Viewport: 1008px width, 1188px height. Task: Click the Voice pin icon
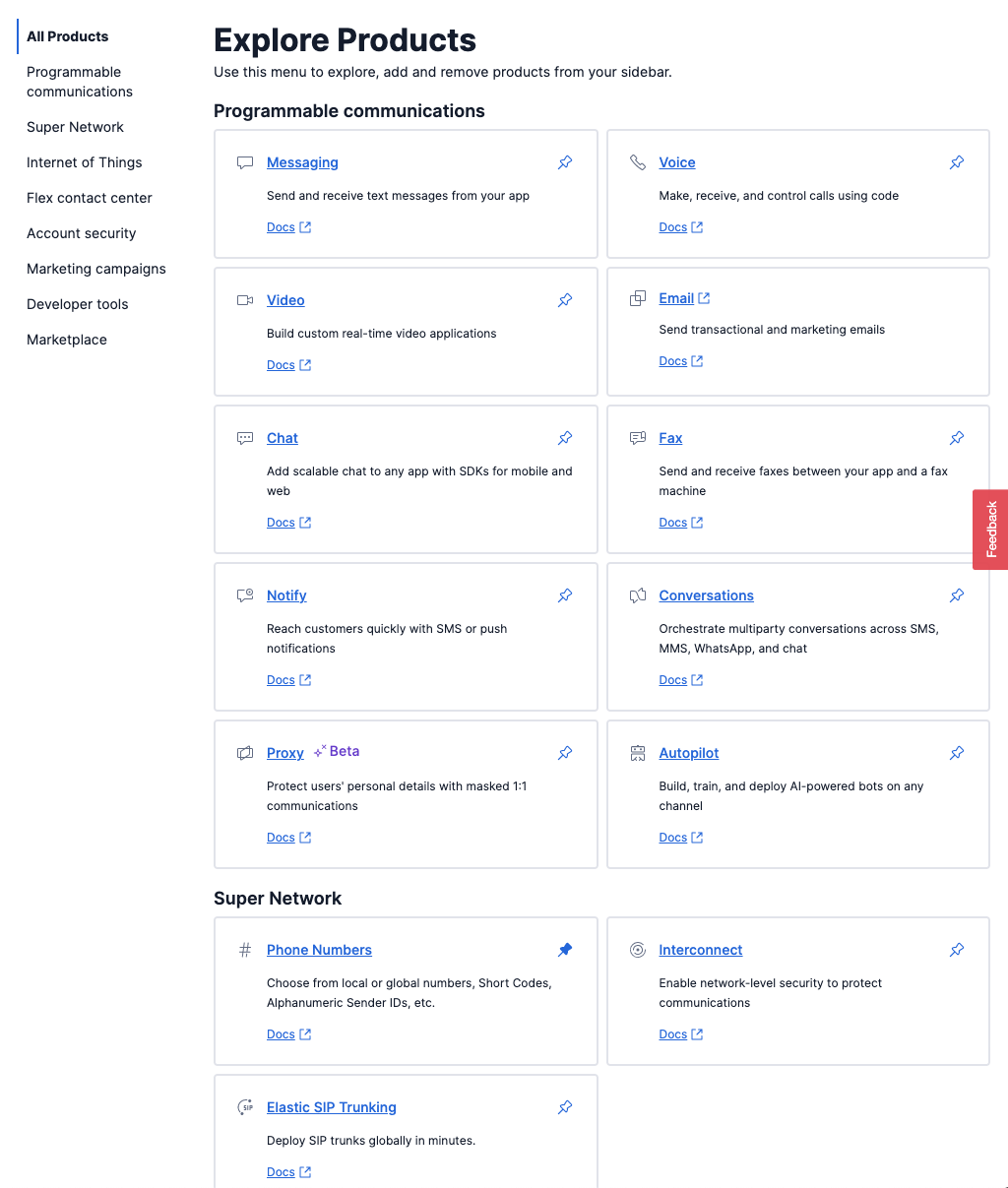957,162
